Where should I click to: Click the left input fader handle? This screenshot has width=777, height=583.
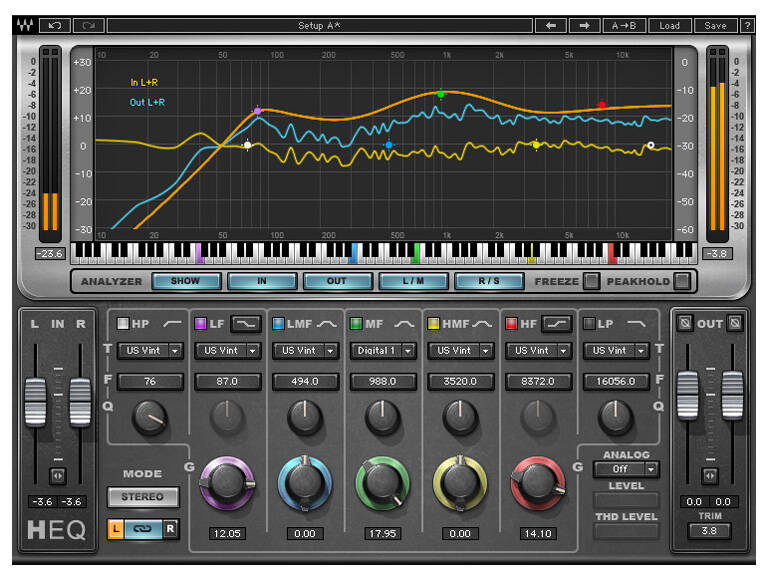pyautogui.click(x=35, y=402)
